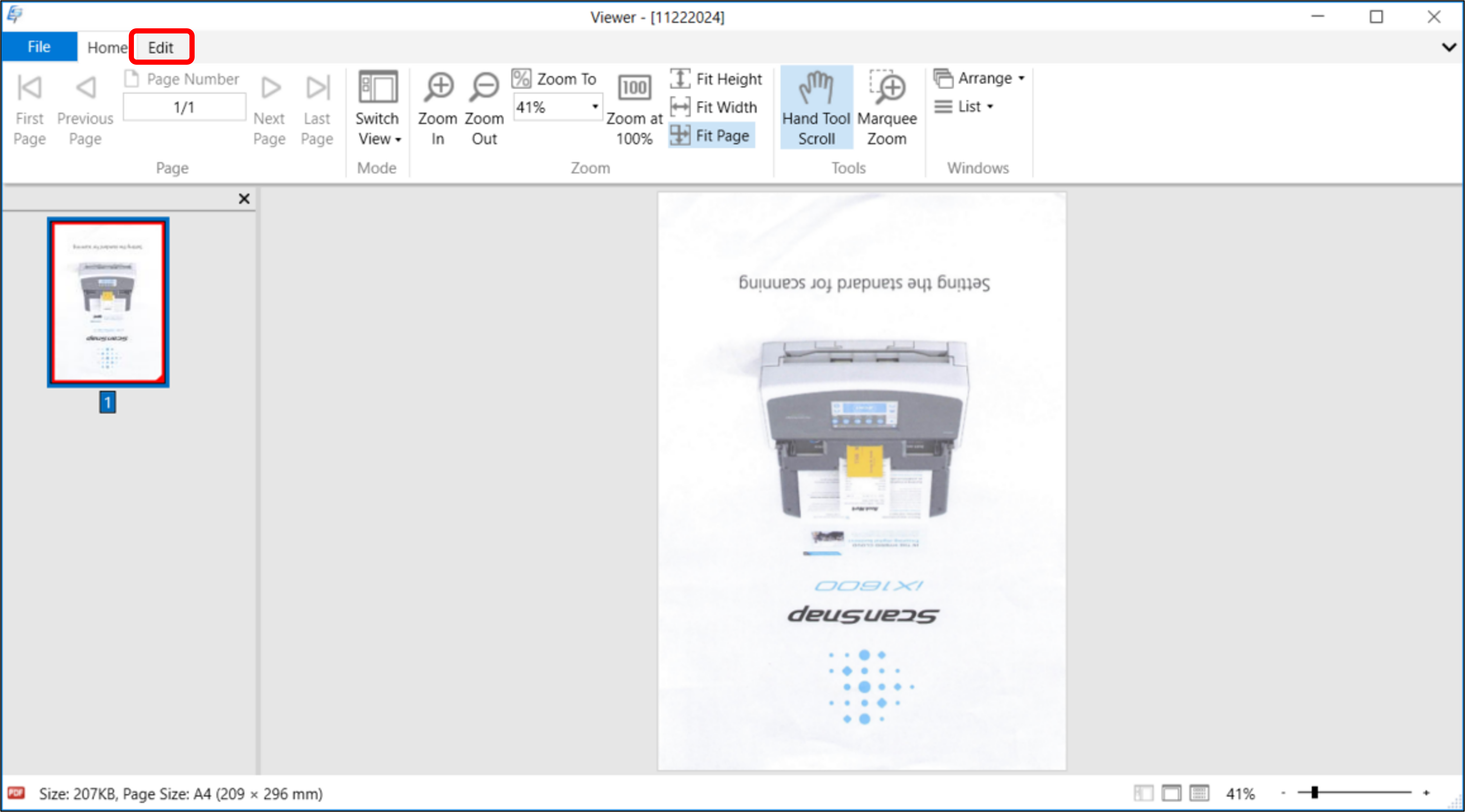1465x812 pixels.
Task: Click the PDF icon in status bar
Action: (x=16, y=793)
